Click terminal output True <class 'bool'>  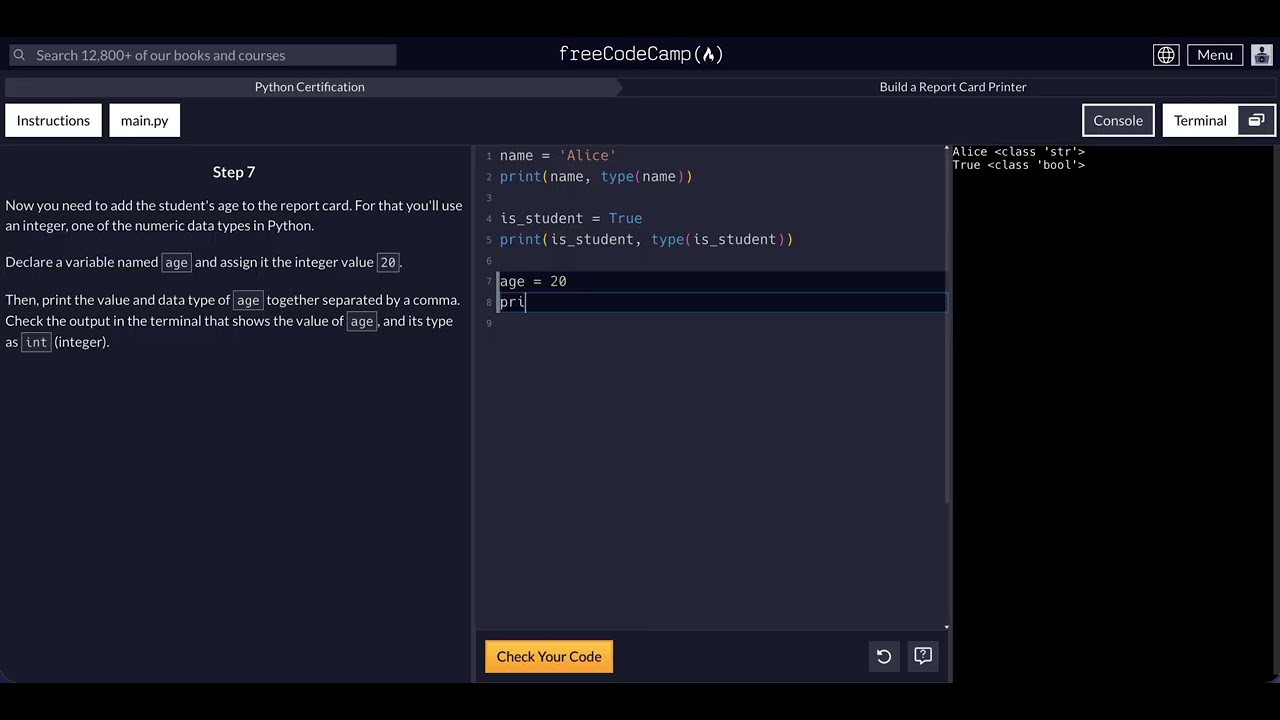[x=1018, y=165]
